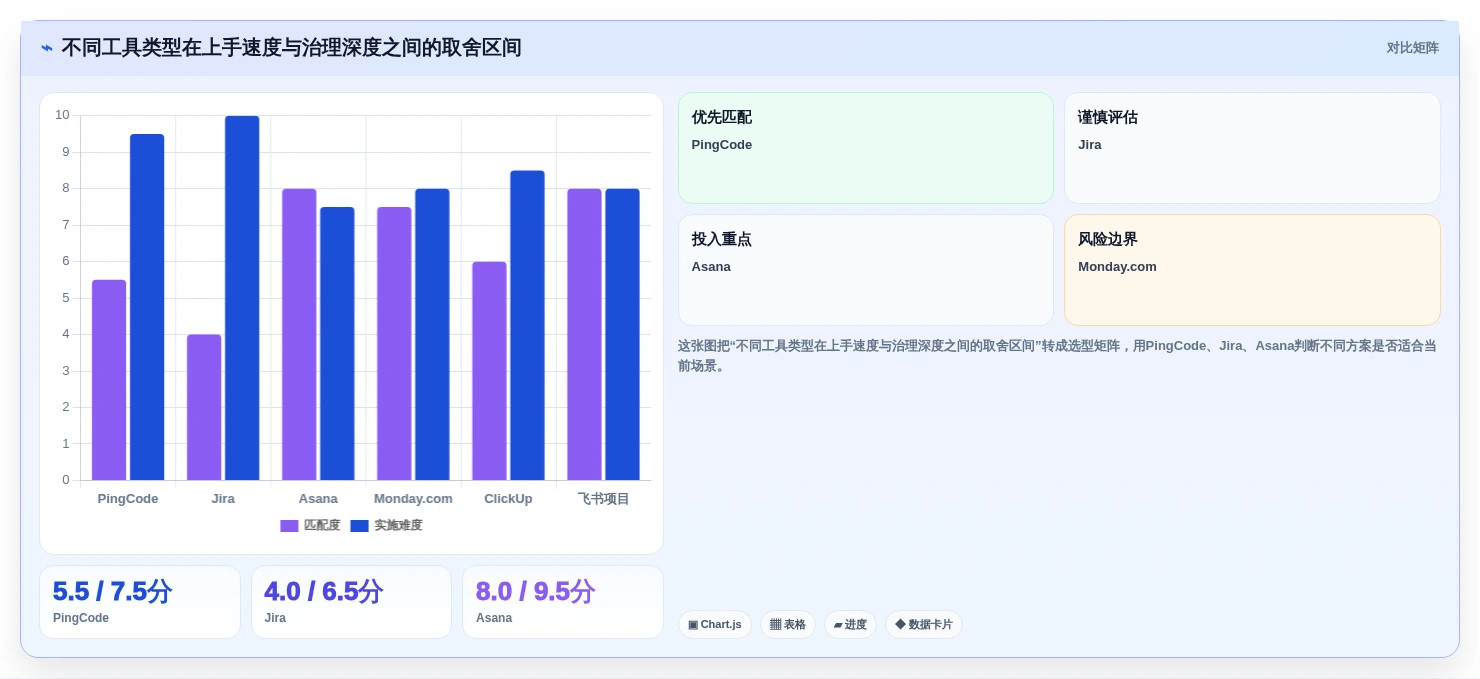Open the 谨慎评估 Jira card
The width and height of the screenshot is (1480, 679).
click(x=1252, y=148)
